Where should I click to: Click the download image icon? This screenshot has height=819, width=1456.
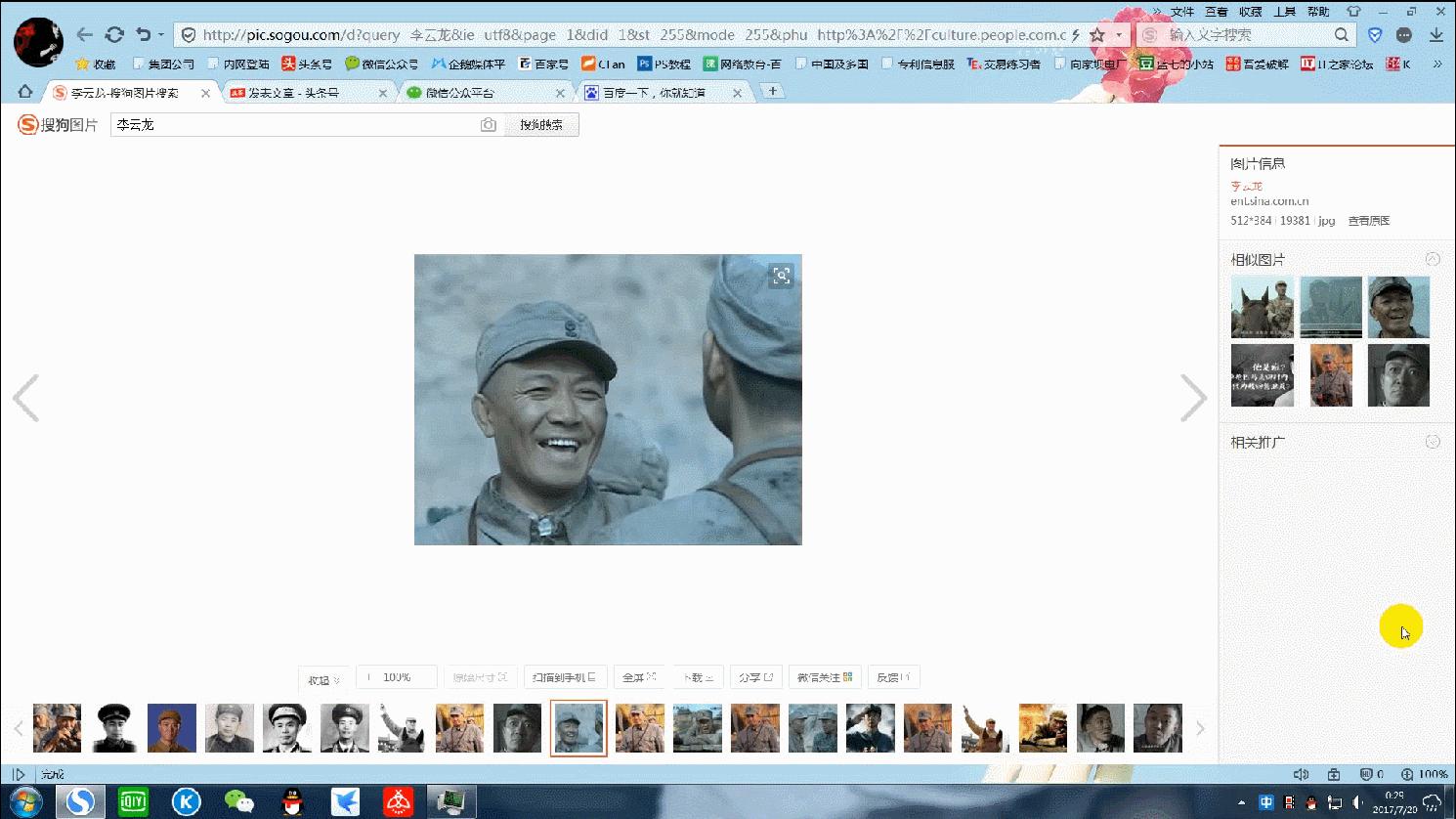[x=698, y=675]
